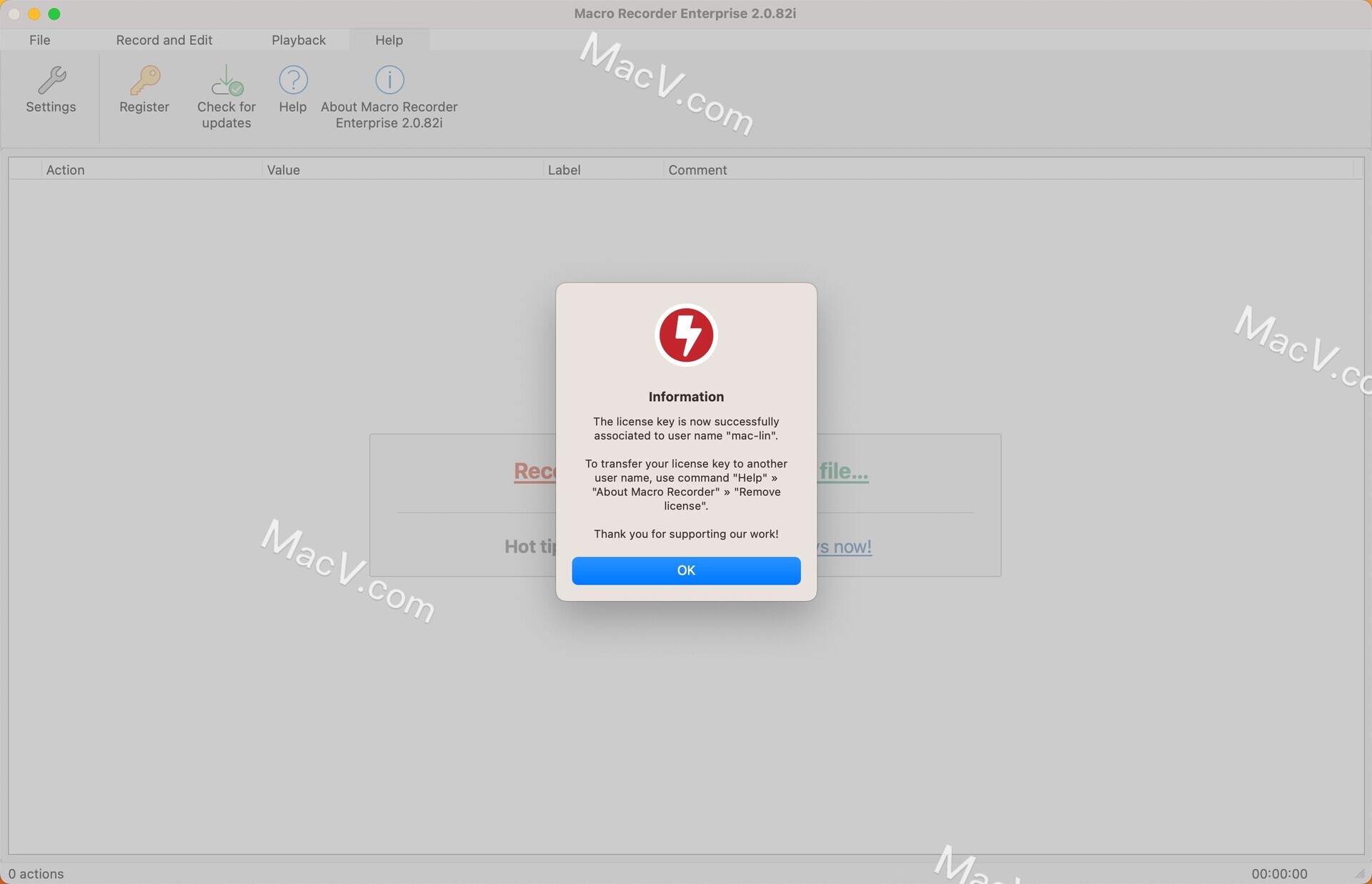1372x884 pixels.
Task: Select the Playback menu tab
Action: point(298,39)
